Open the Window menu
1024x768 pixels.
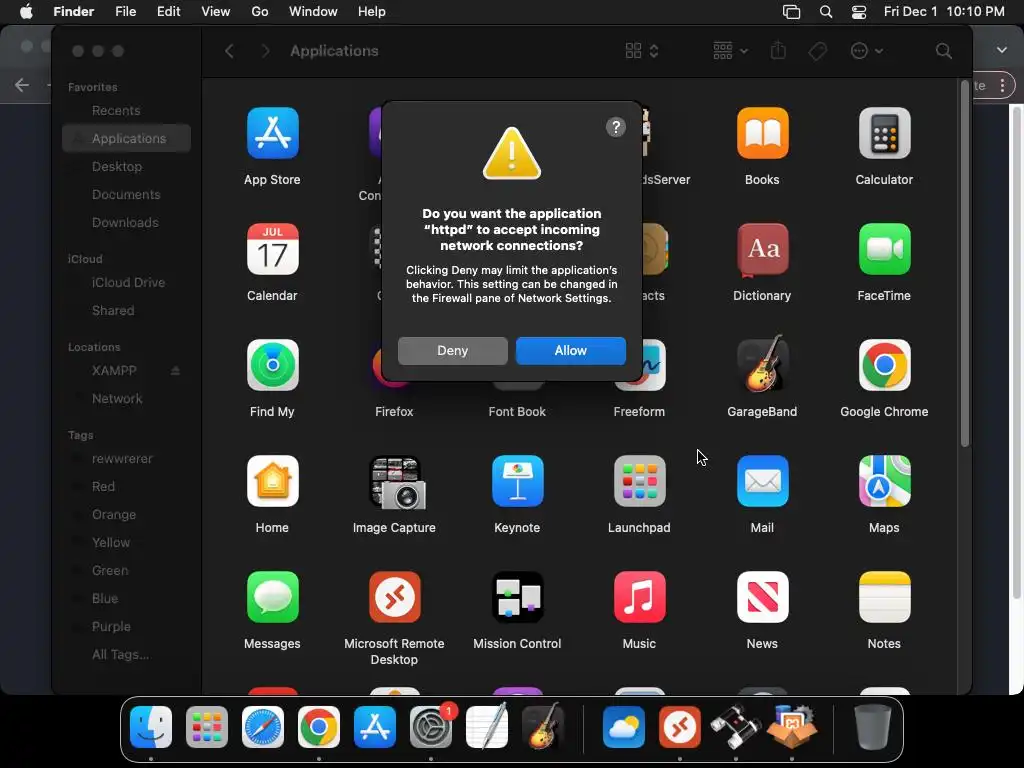click(313, 12)
